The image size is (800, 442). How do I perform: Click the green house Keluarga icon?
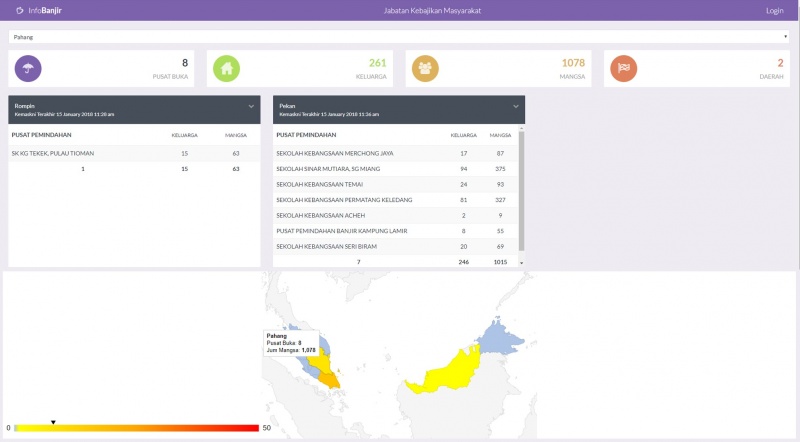click(226, 68)
